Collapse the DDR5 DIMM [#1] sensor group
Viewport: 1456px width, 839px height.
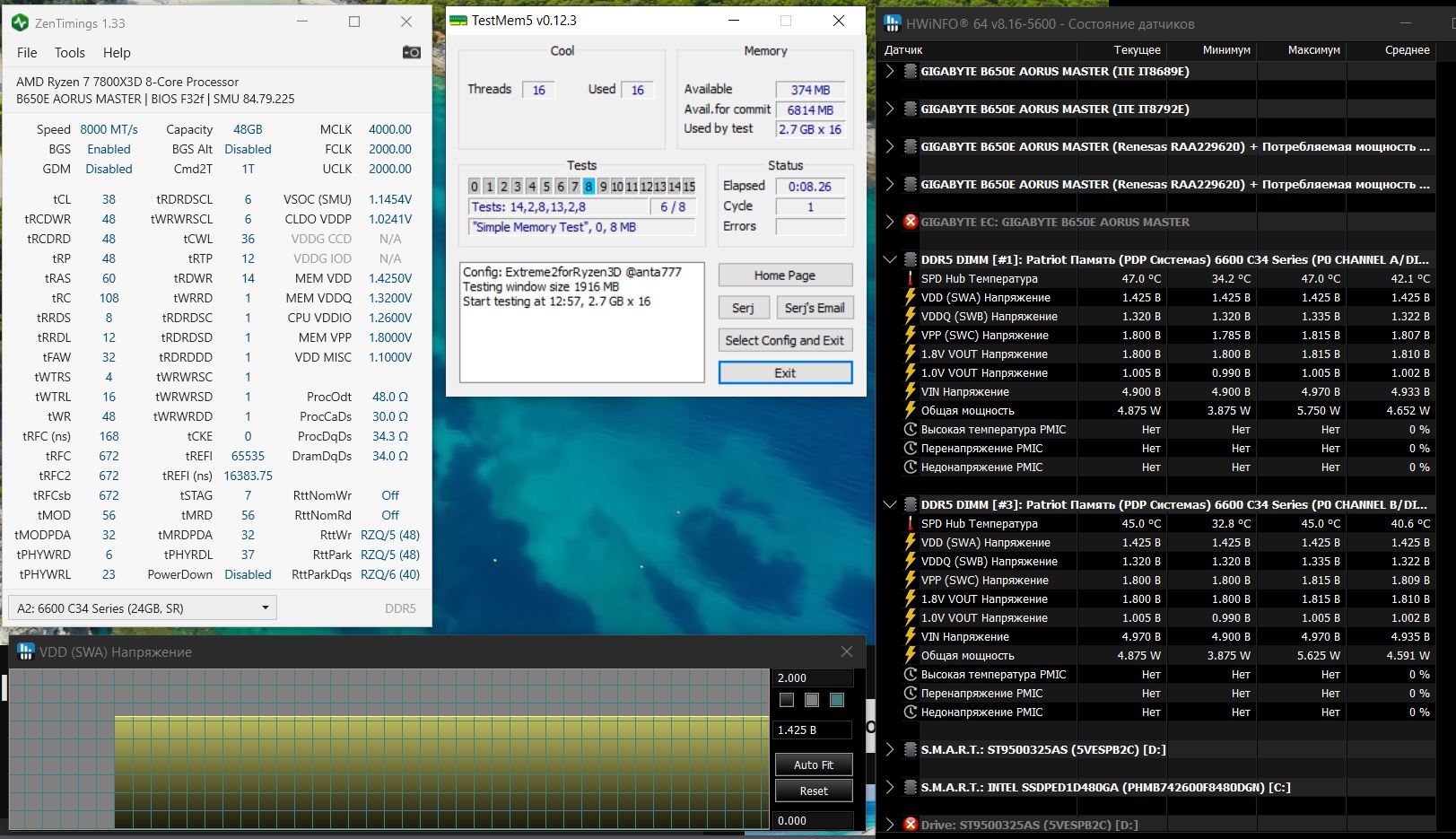coord(890,259)
